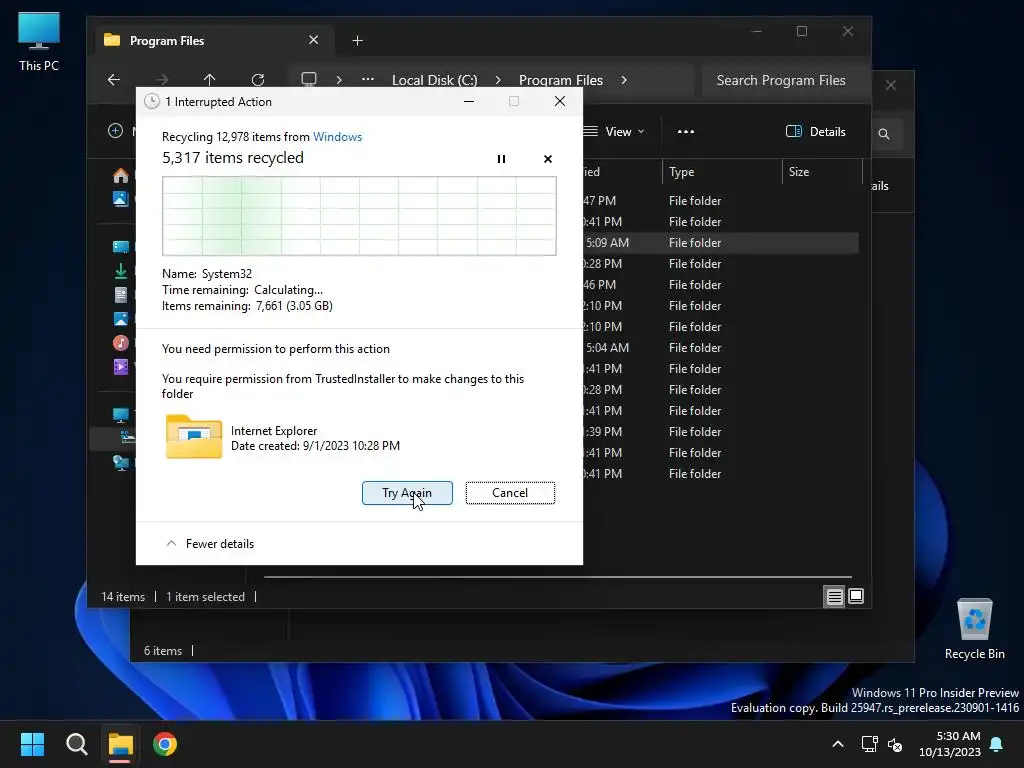The height and width of the screenshot is (768, 1024).
Task: Select the row dated 5:09 AM
Action: (x=720, y=242)
